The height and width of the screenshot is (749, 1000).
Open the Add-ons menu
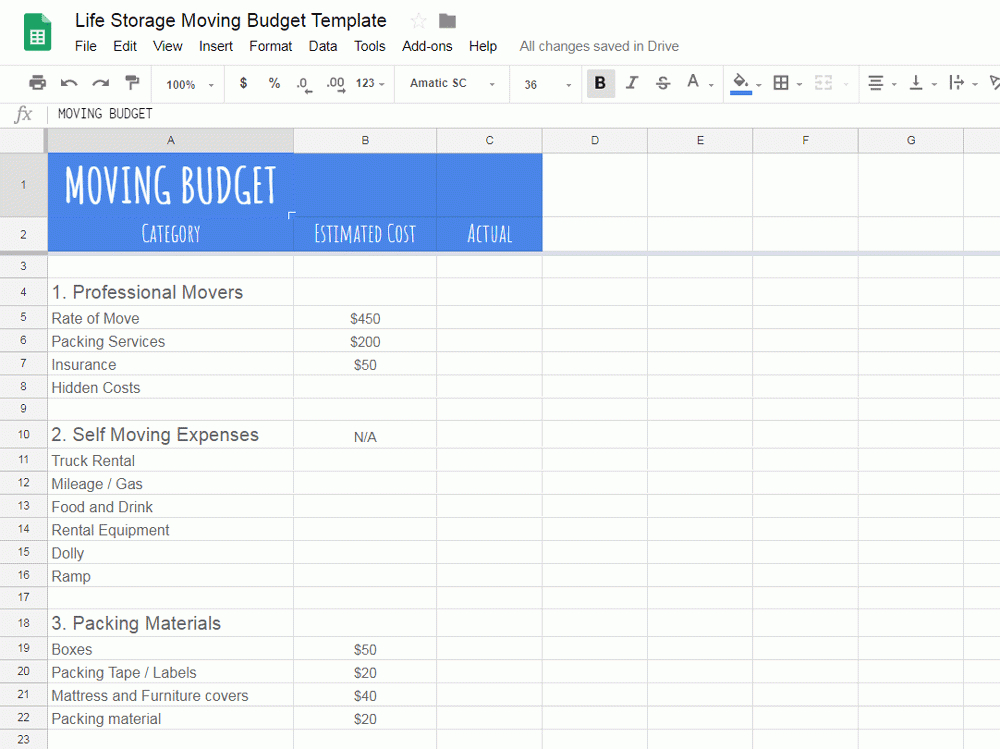coord(427,46)
